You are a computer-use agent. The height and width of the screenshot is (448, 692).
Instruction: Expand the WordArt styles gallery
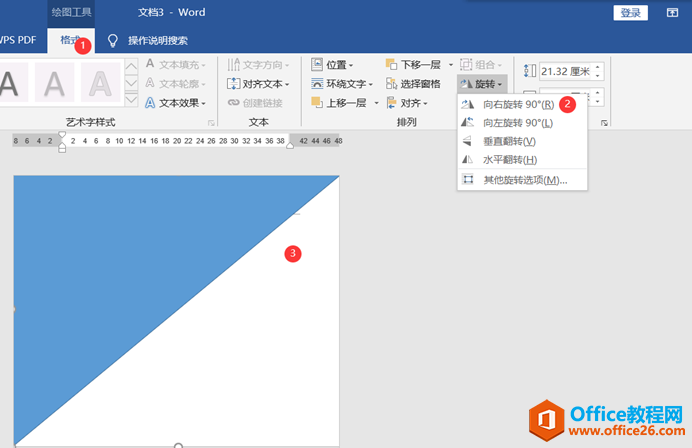point(131,99)
